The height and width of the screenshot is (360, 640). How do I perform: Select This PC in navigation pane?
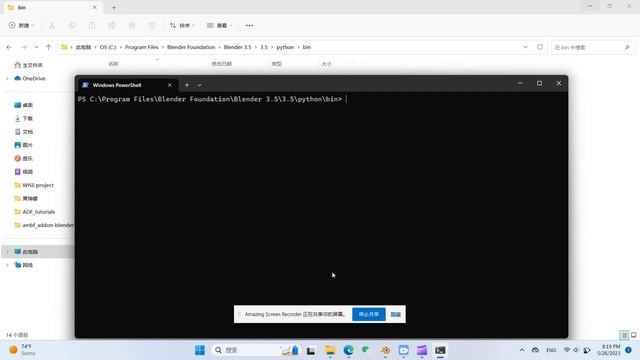(26, 252)
